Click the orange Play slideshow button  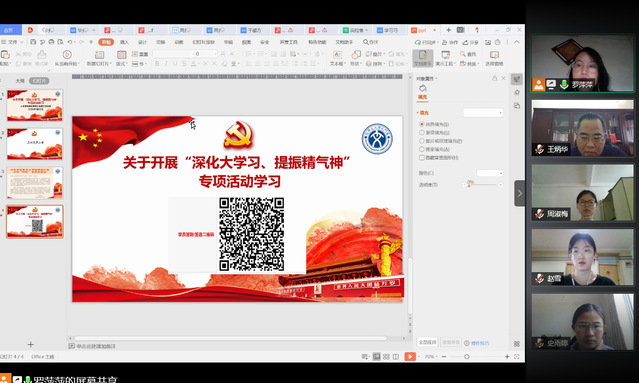pos(410,357)
